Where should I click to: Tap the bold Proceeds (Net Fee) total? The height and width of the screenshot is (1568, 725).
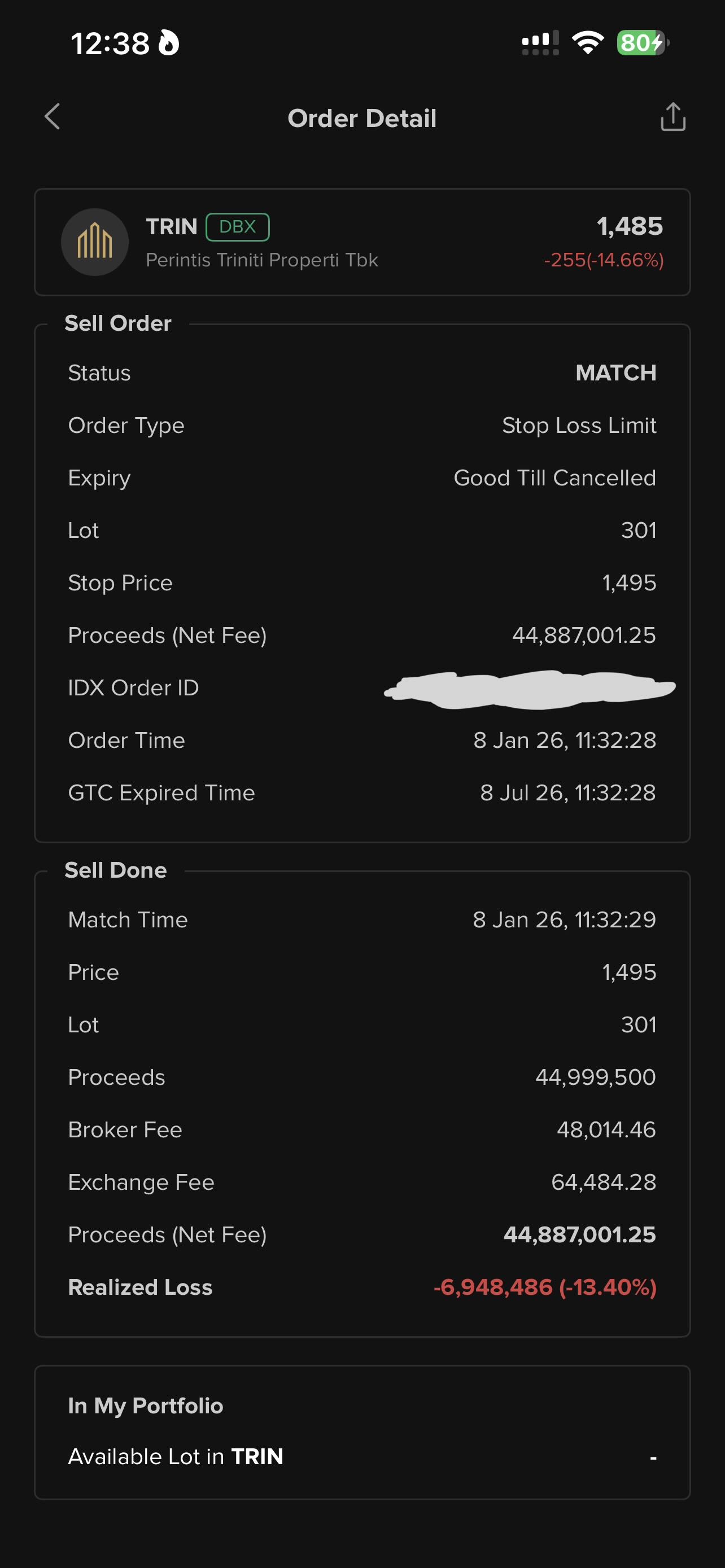coord(579,1234)
